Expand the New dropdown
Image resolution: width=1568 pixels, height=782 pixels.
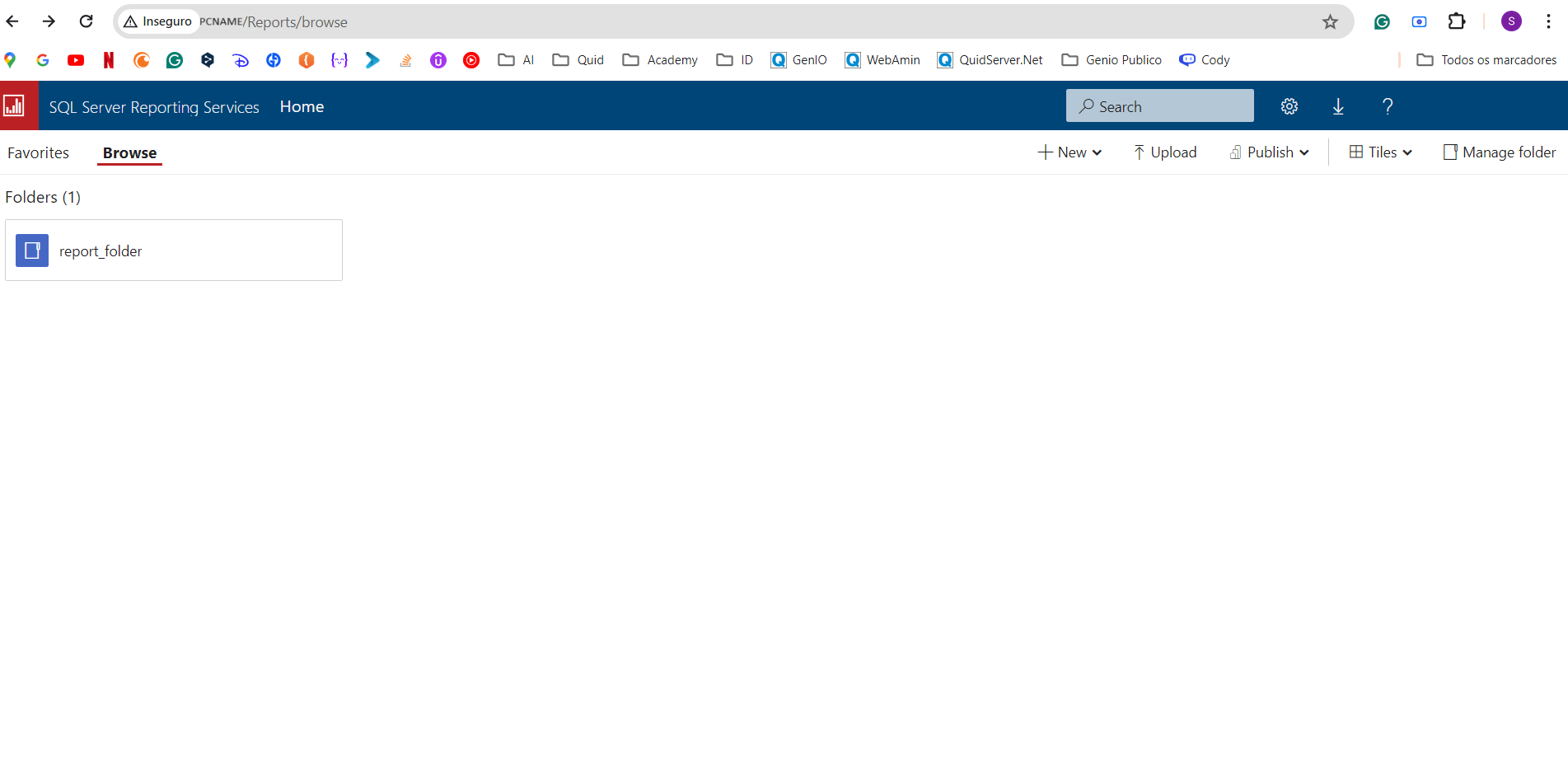[x=1070, y=152]
